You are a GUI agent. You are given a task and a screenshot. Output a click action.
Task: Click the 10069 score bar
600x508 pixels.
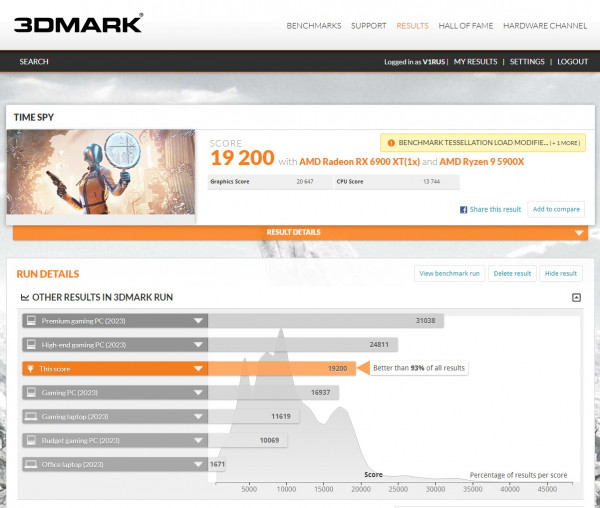pyautogui.click(x=248, y=440)
